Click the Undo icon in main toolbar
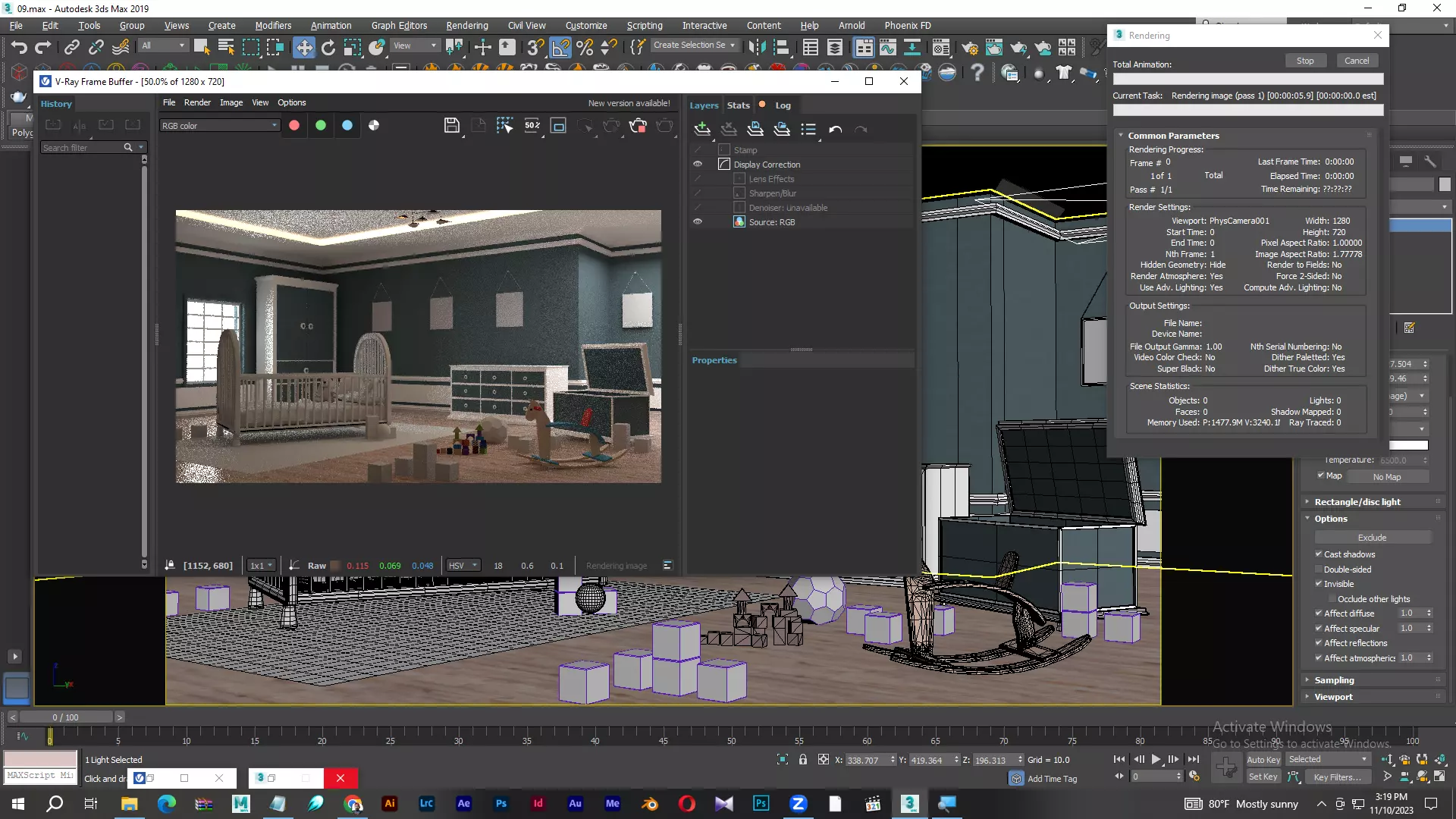Screen dimensions: 1456x819 pos(19,48)
